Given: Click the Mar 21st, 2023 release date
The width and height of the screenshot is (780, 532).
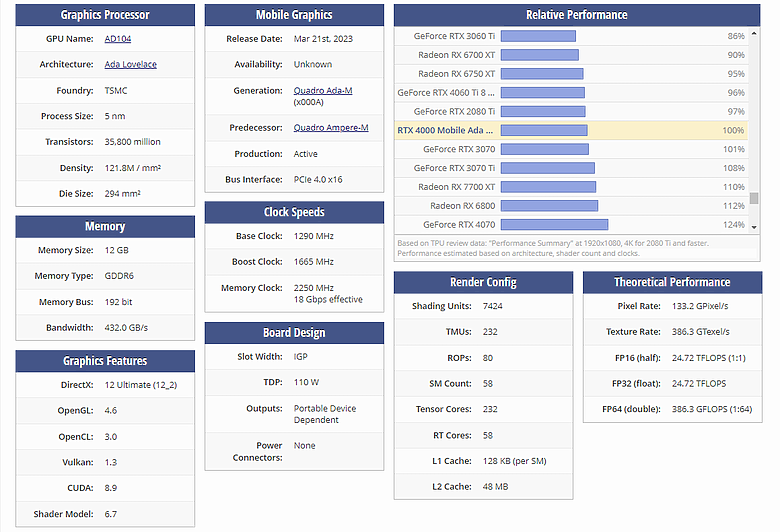Looking at the screenshot, I should (323, 39).
